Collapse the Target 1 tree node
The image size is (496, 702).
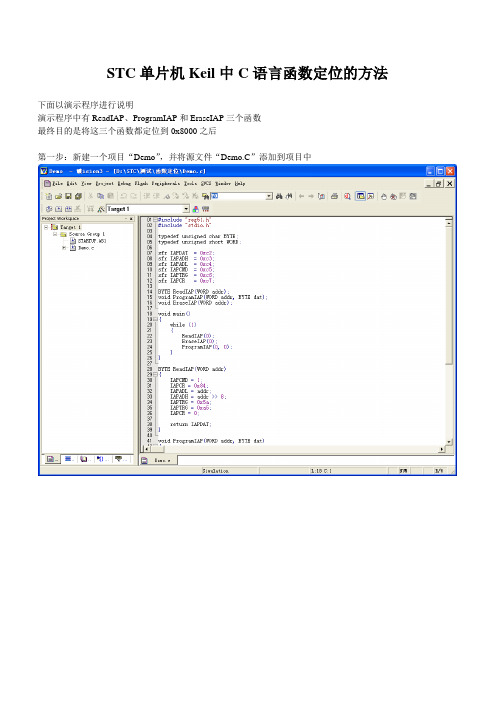[46, 227]
